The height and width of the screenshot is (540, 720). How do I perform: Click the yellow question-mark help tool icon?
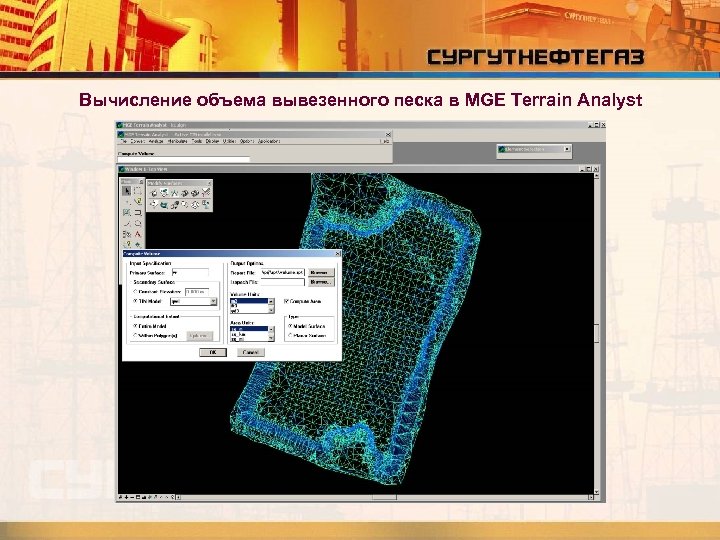point(128,244)
